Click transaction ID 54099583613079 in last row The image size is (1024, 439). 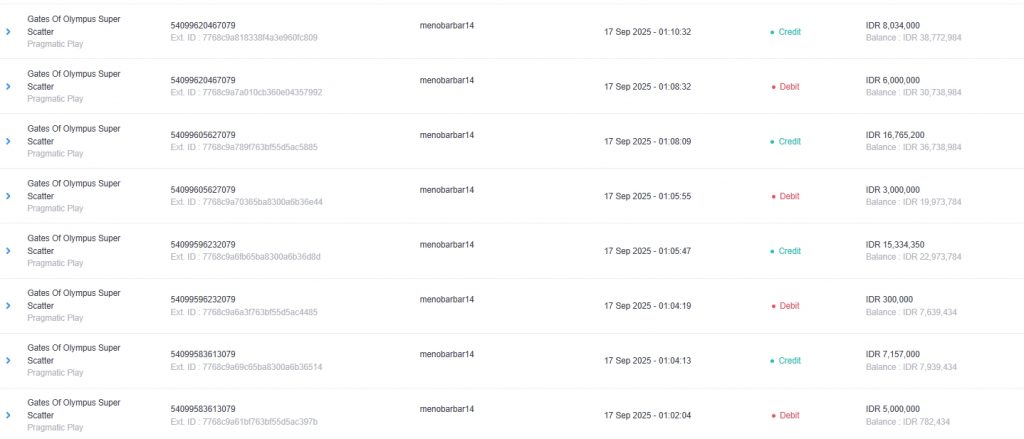click(x=203, y=409)
